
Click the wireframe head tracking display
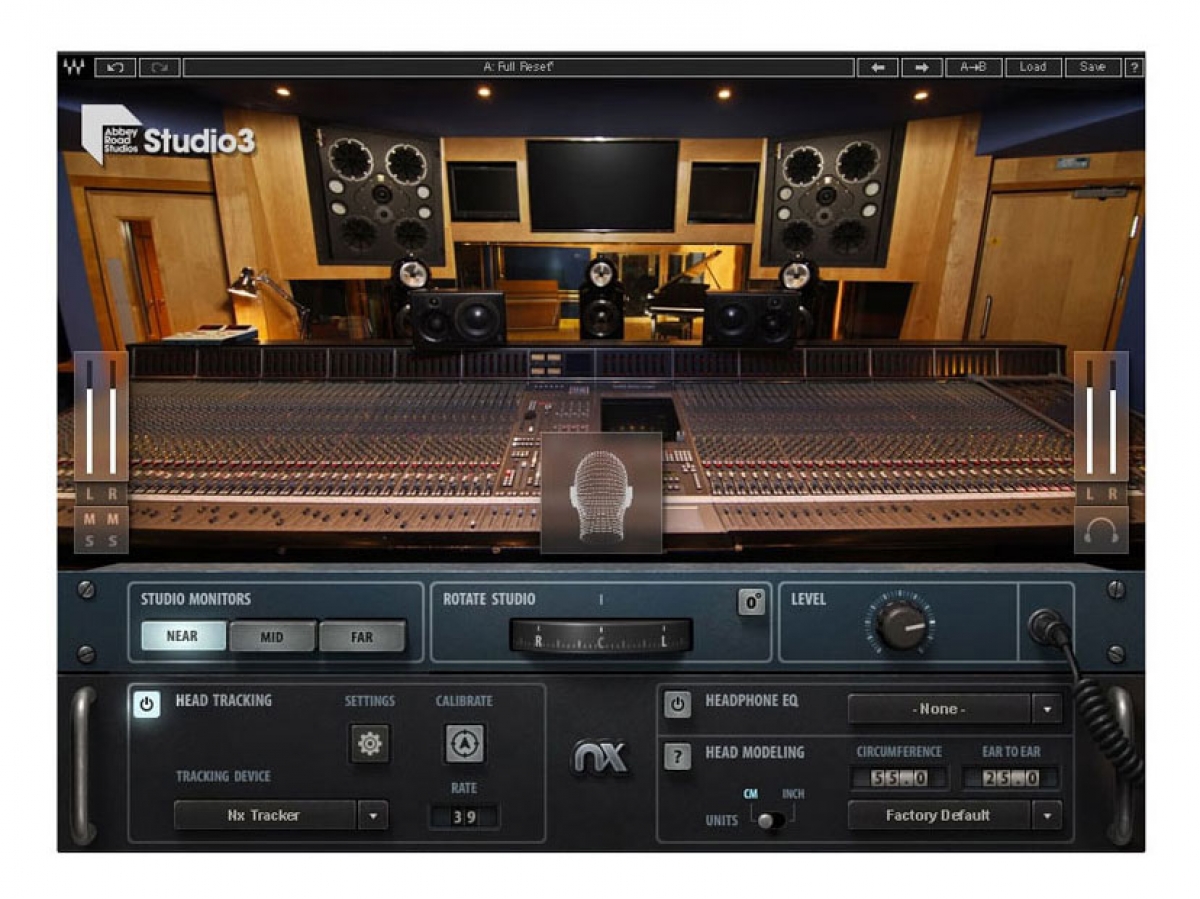(x=601, y=493)
